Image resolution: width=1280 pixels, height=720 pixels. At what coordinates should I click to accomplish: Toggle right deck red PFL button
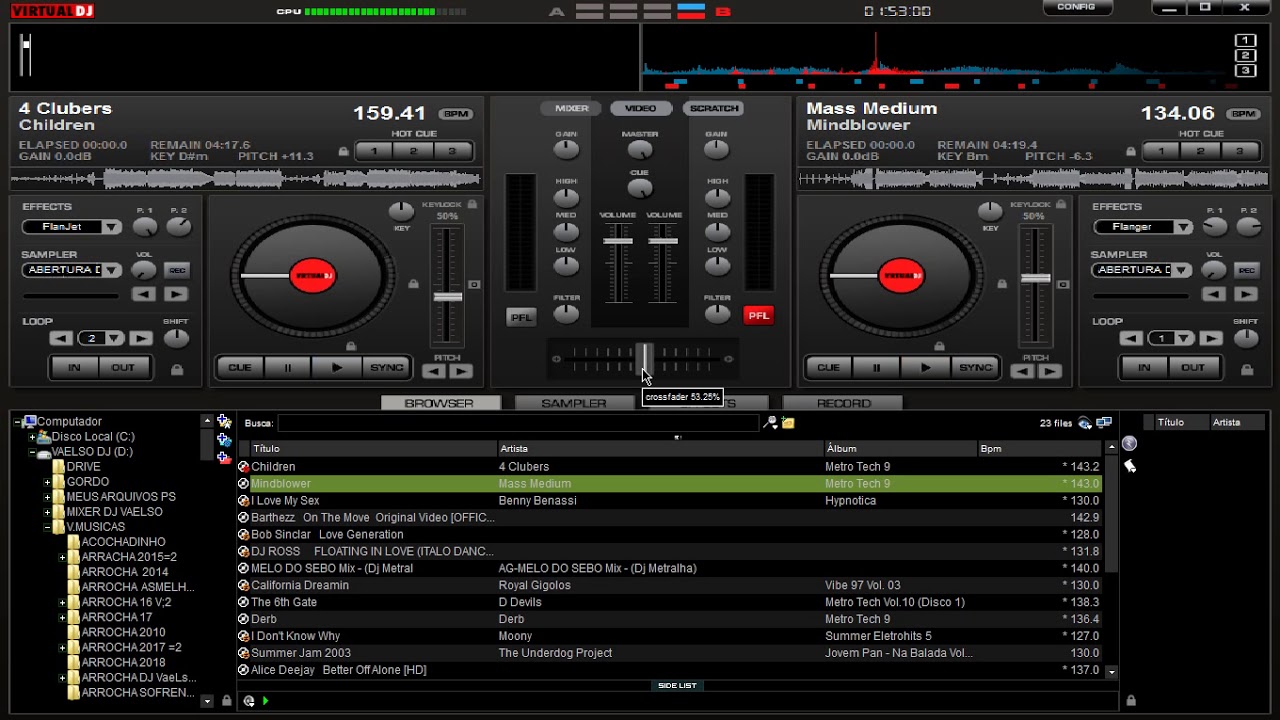point(758,316)
